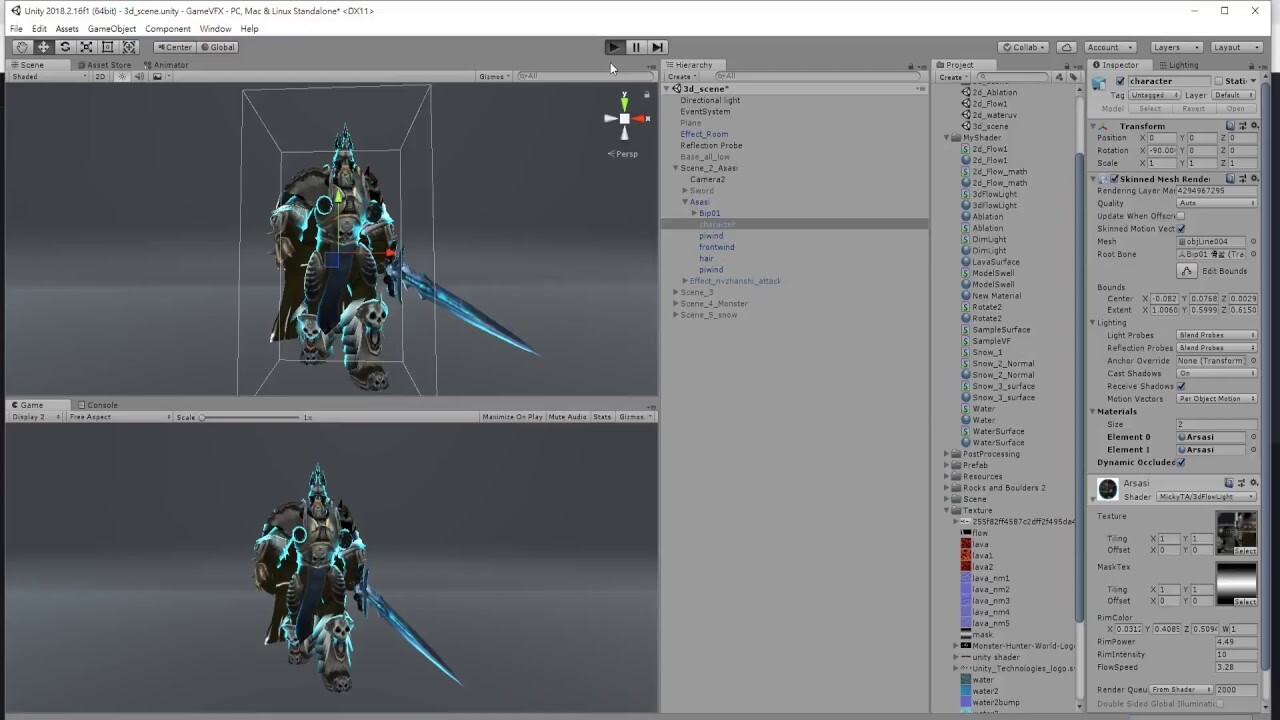Click the Mesh field object picker circle
The width and height of the screenshot is (1280, 720).
1253,242
